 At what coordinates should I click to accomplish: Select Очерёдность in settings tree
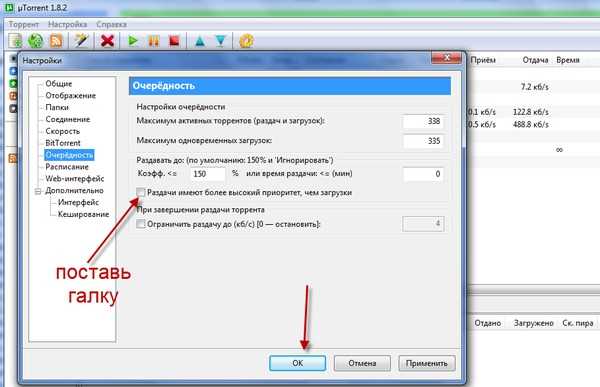point(69,155)
